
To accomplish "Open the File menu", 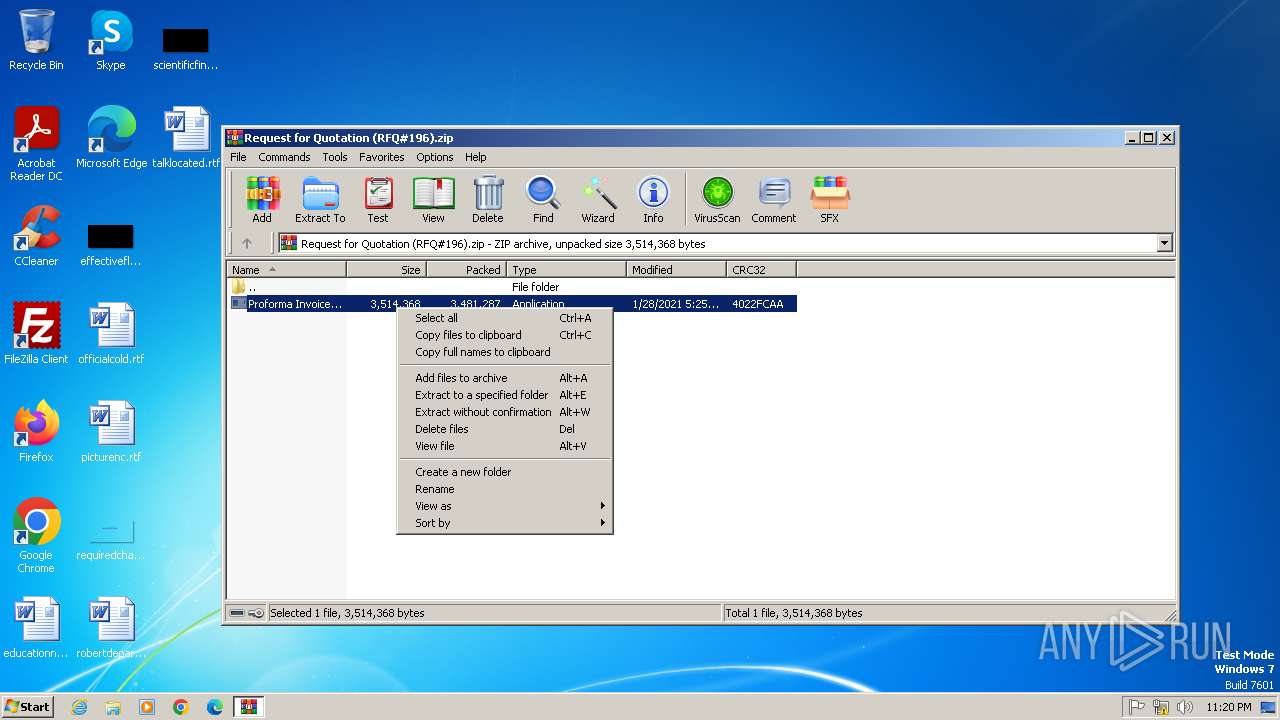I will 238,157.
